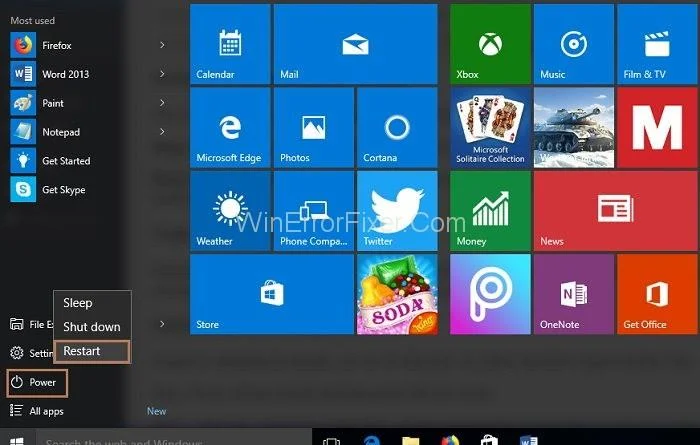Open File Explorer from the taskbar
The height and width of the screenshot is (445, 700).
[x=410, y=440]
